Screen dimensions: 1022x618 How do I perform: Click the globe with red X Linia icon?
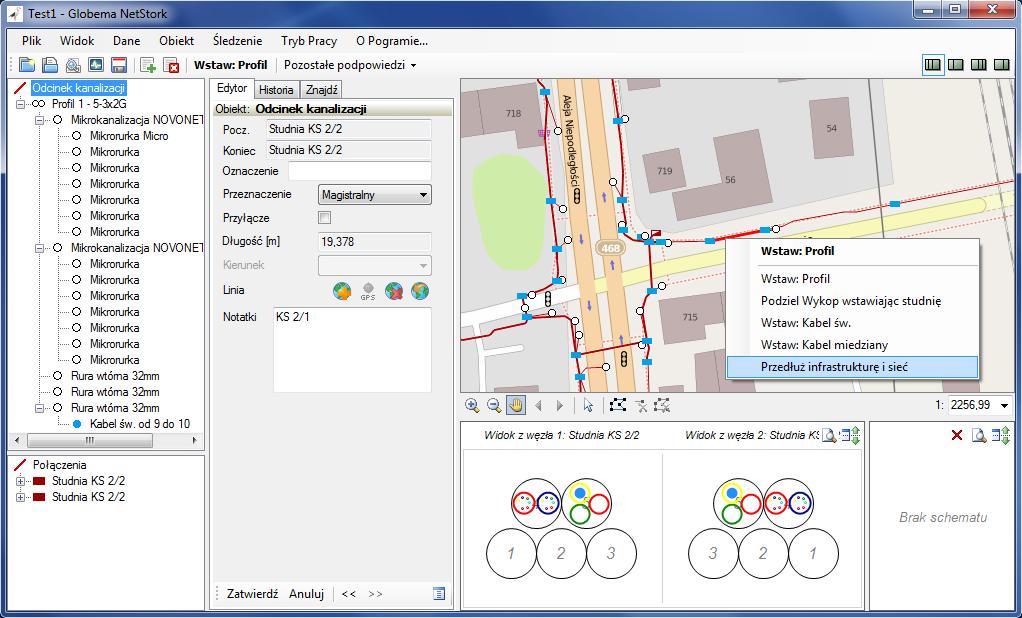pyautogui.click(x=394, y=291)
